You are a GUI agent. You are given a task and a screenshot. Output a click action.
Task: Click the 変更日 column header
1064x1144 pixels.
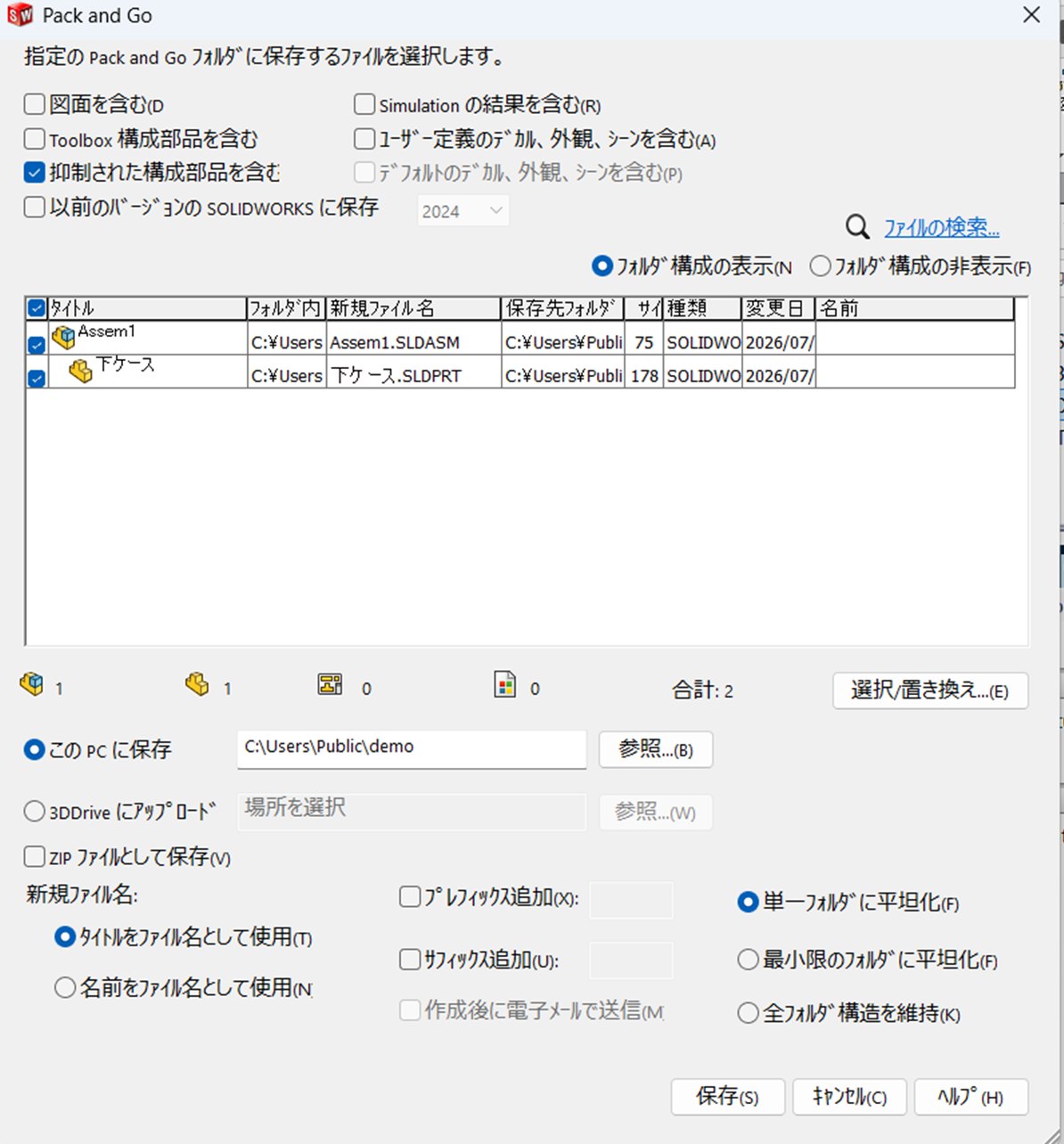778,308
